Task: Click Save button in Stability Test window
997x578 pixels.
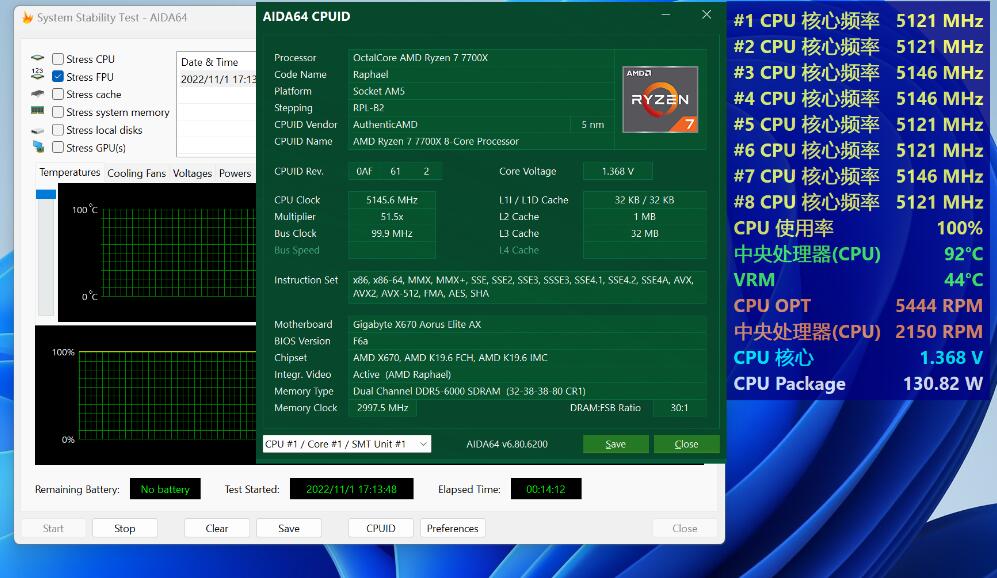Action: 289,528
